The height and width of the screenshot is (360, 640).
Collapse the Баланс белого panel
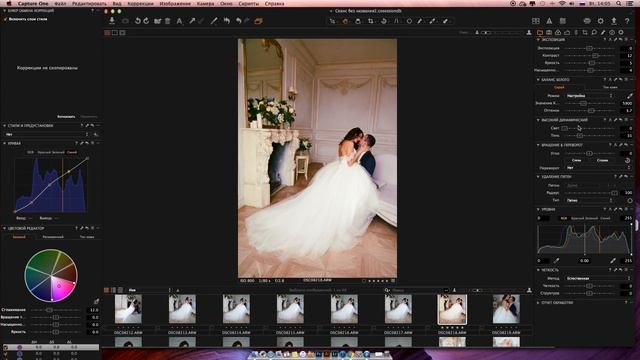(x=538, y=80)
